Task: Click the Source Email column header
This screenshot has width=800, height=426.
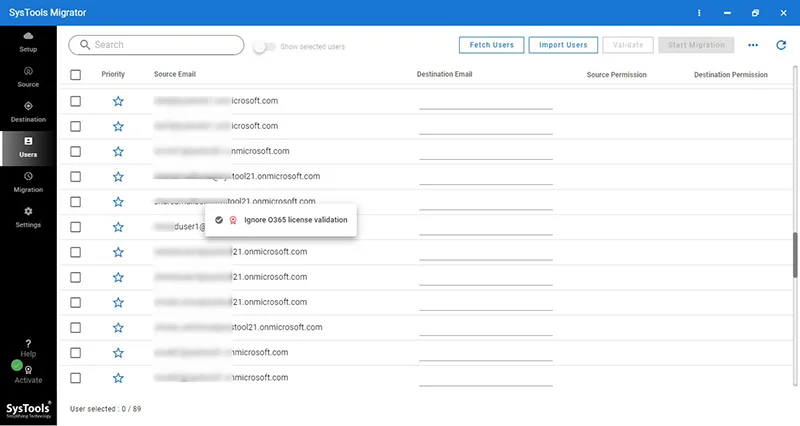Action: (174, 74)
